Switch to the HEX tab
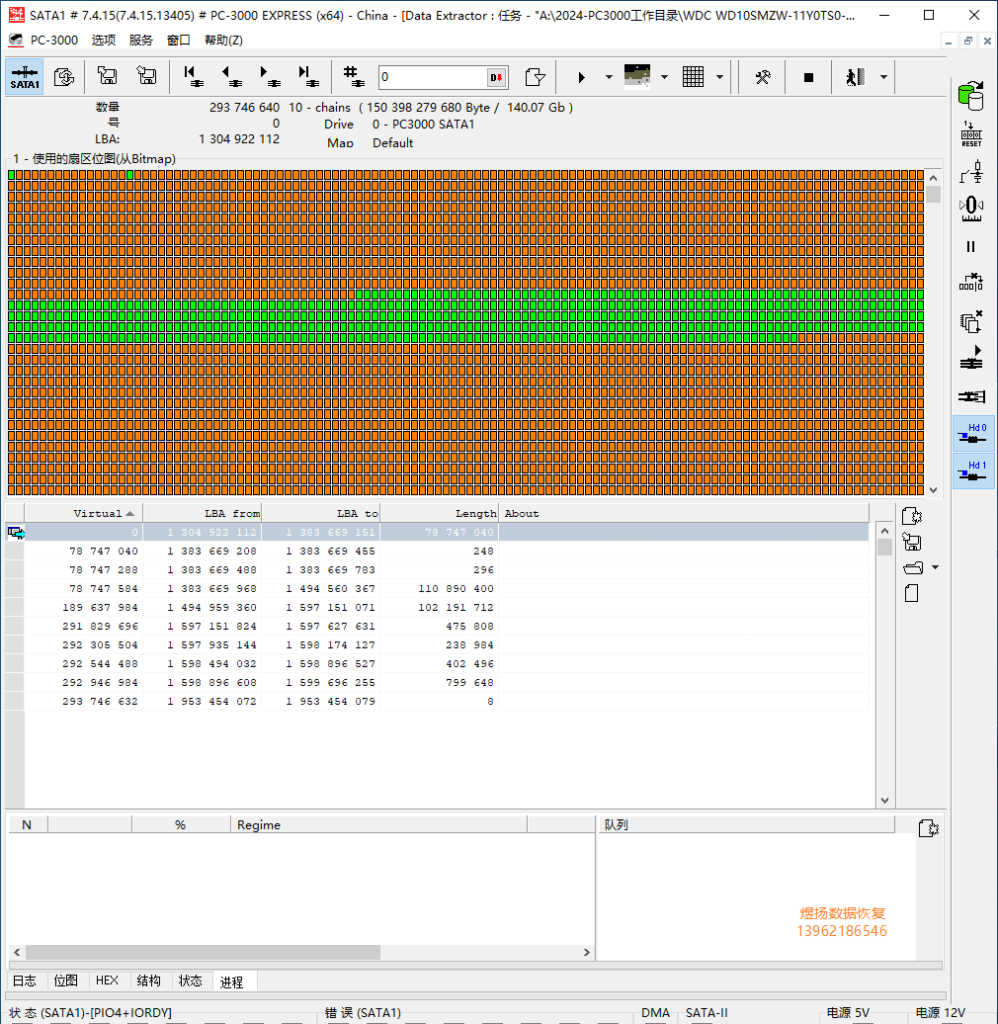Viewport: 998px width, 1024px height. [x=107, y=981]
